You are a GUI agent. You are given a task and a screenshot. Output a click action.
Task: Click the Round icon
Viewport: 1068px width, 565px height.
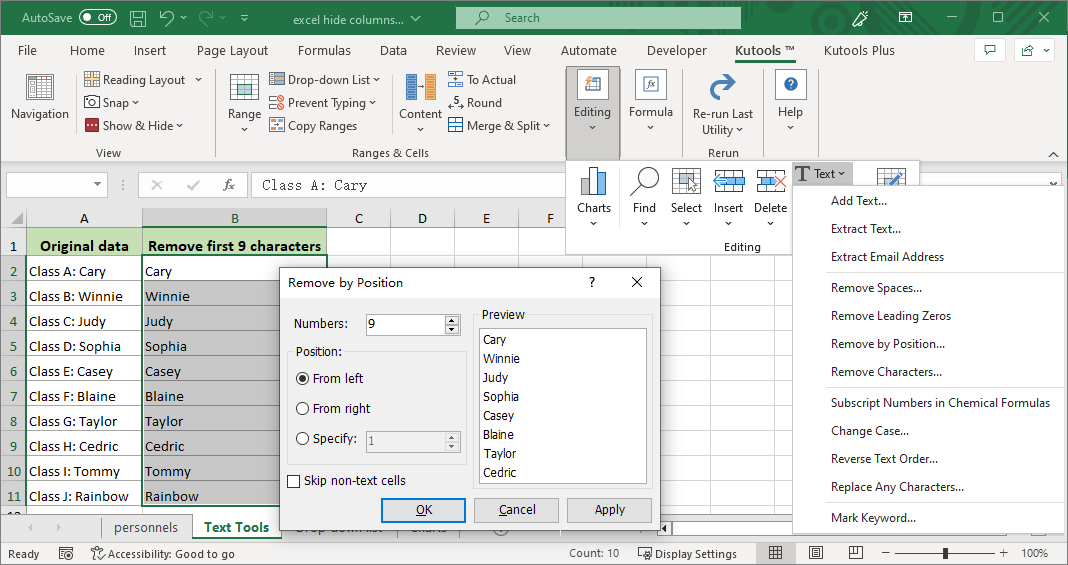click(x=456, y=102)
